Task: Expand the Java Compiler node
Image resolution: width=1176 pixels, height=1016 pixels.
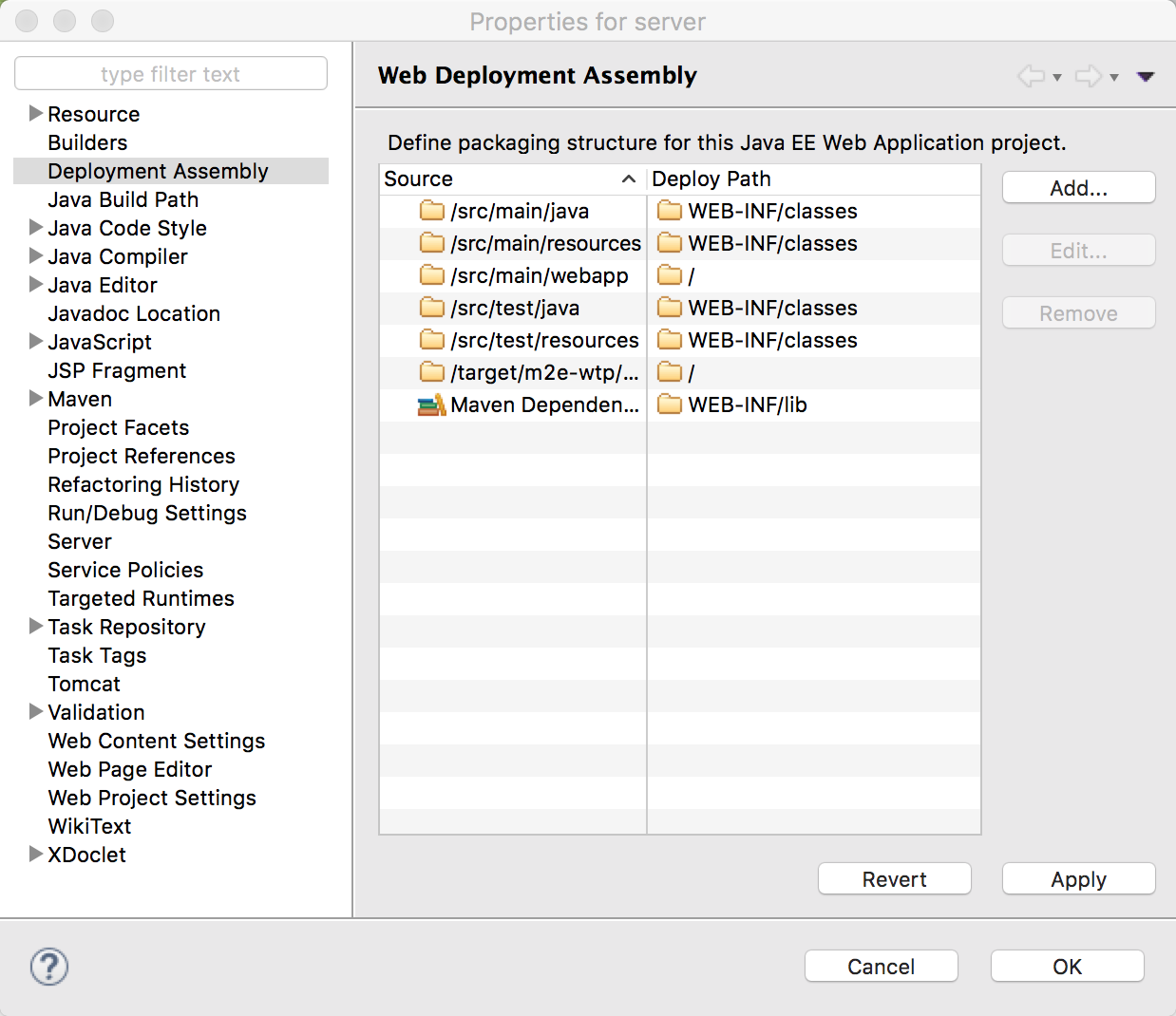Action: pos(36,255)
